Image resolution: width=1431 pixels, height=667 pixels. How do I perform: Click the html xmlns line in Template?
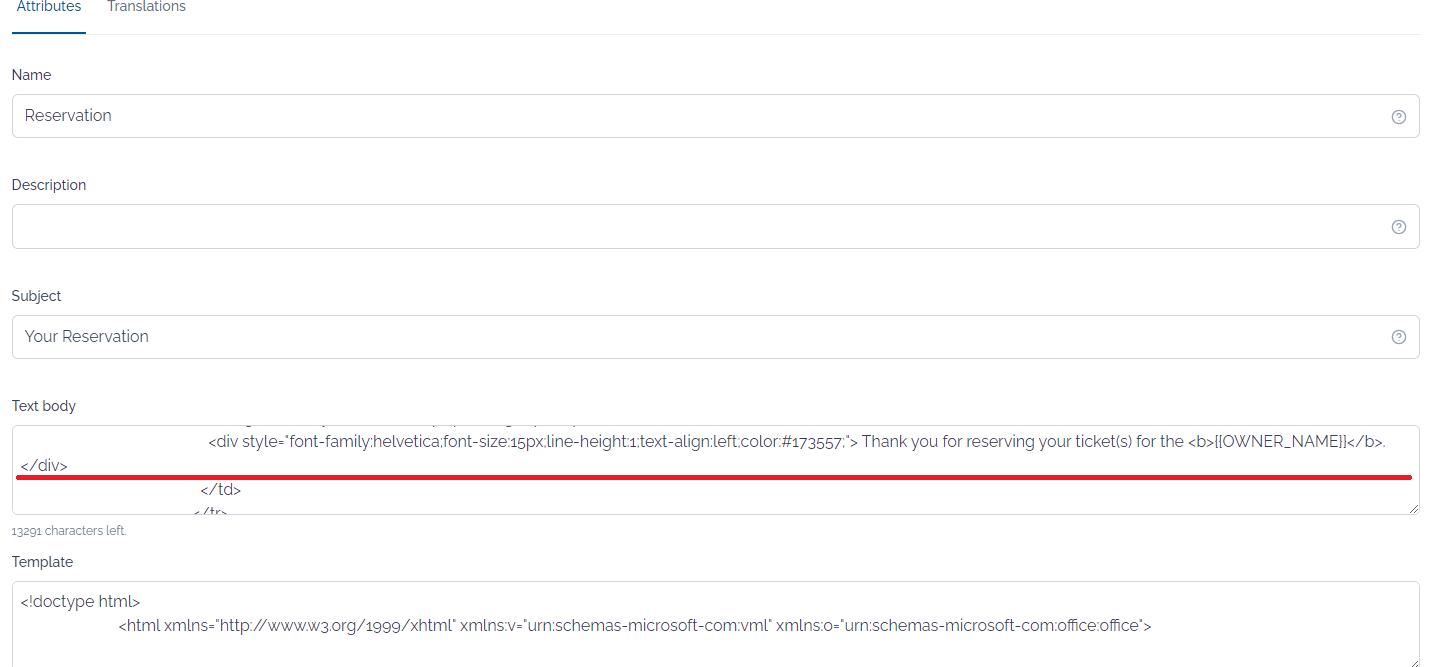click(x=635, y=626)
